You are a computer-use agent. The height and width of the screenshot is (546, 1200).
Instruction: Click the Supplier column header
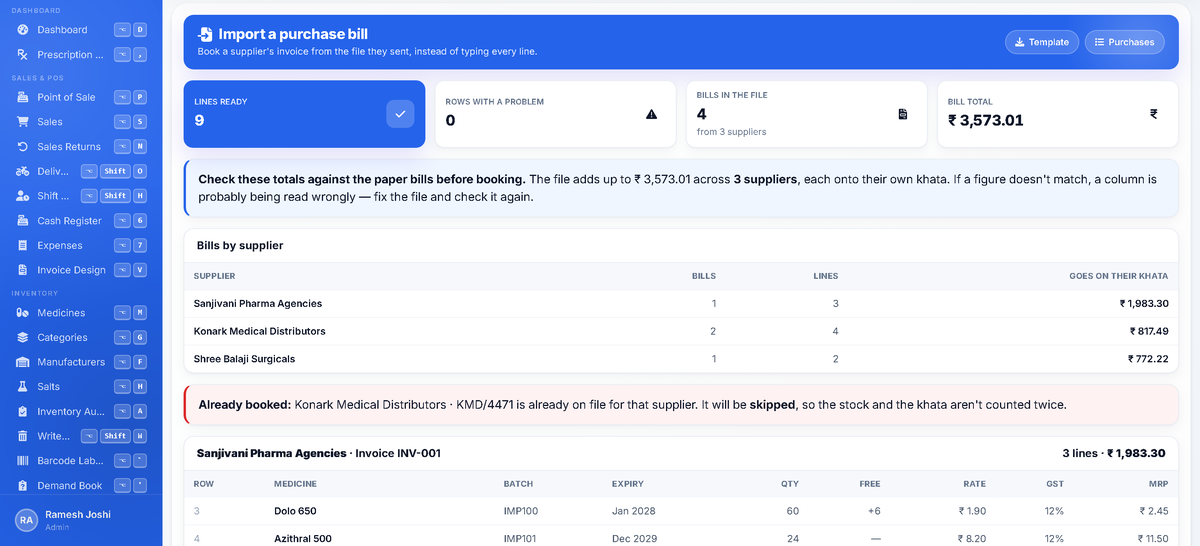point(215,276)
